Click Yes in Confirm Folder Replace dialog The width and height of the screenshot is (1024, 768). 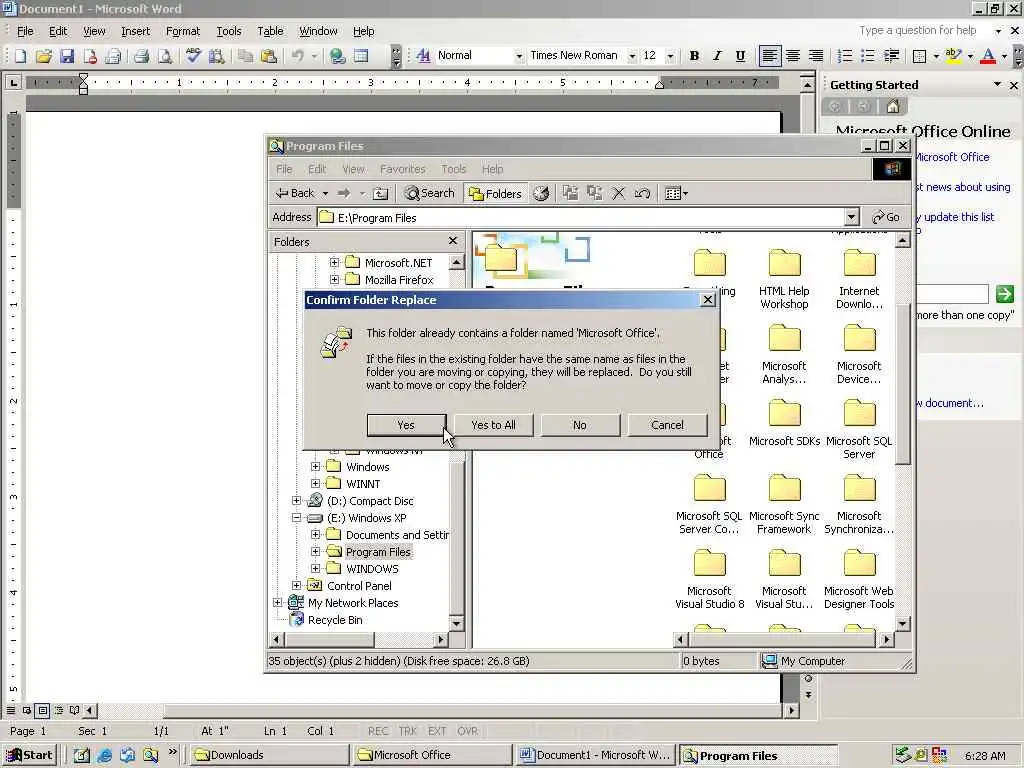pyautogui.click(x=406, y=425)
